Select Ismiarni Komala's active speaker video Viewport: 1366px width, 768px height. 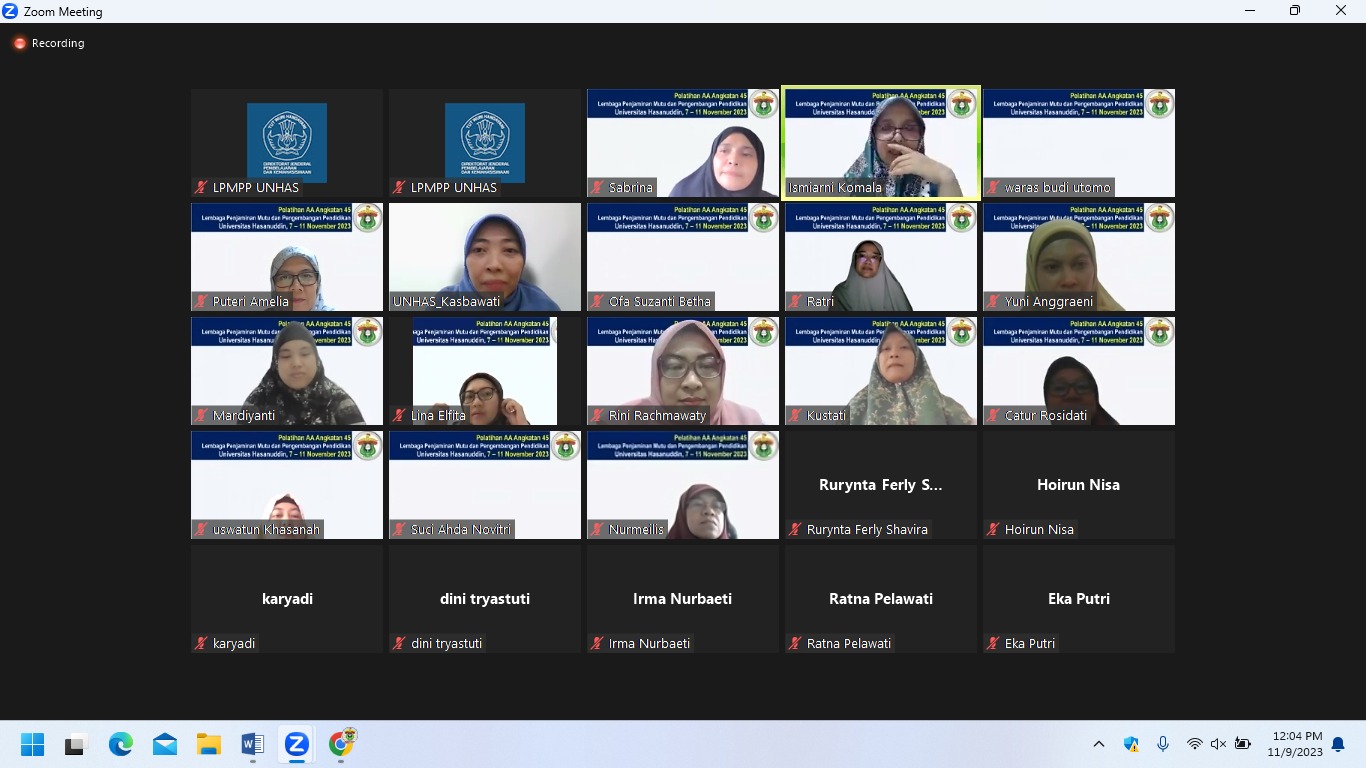pyautogui.click(x=880, y=140)
